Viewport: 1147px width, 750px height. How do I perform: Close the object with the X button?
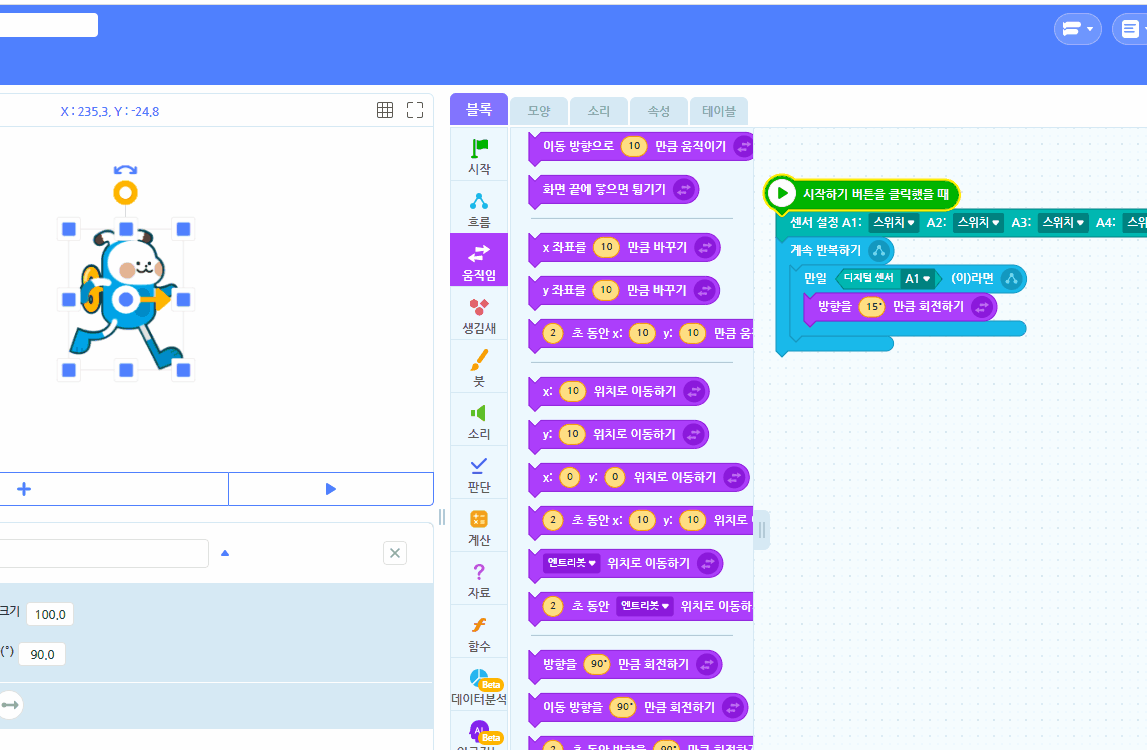click(395, 553)
